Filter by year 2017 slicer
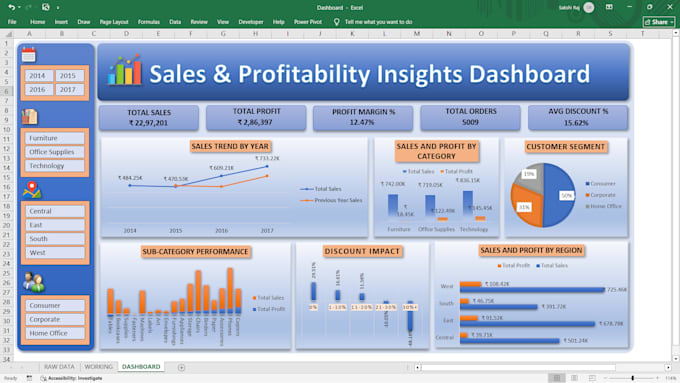This screenshot has height=383, width=680. 69,89
